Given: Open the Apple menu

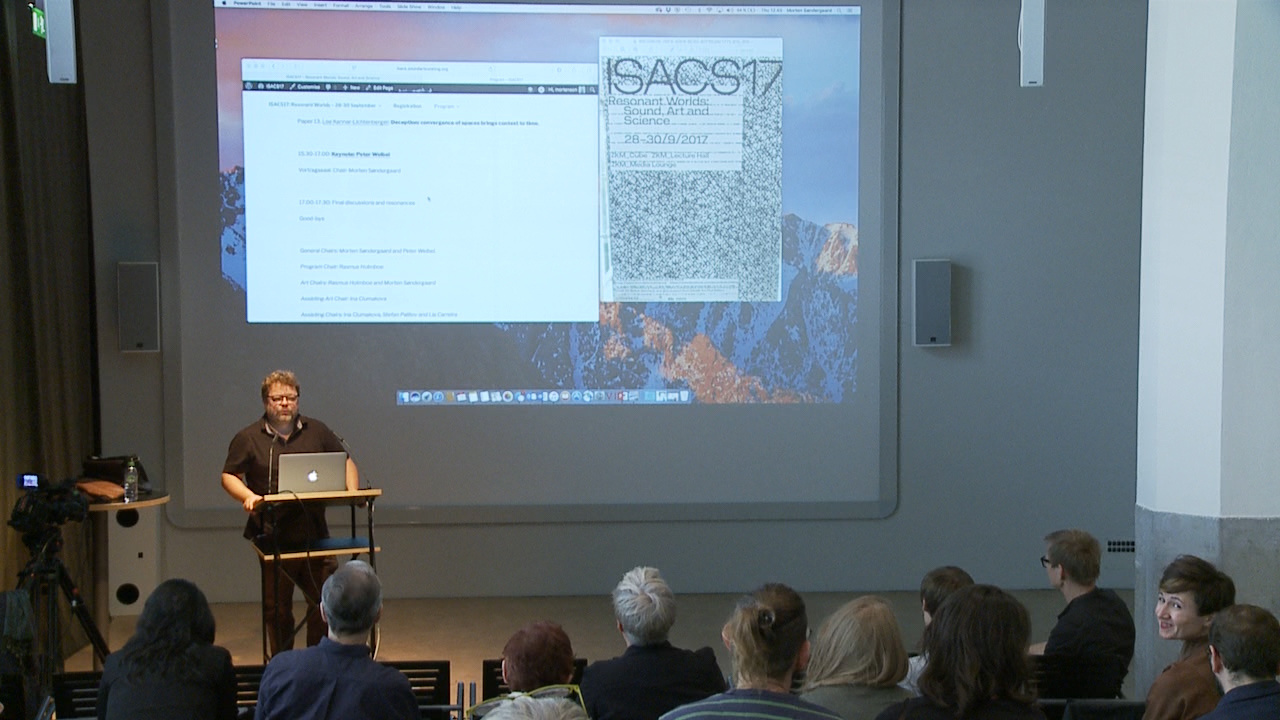Looking at the screenshot, I should (224, 4).
